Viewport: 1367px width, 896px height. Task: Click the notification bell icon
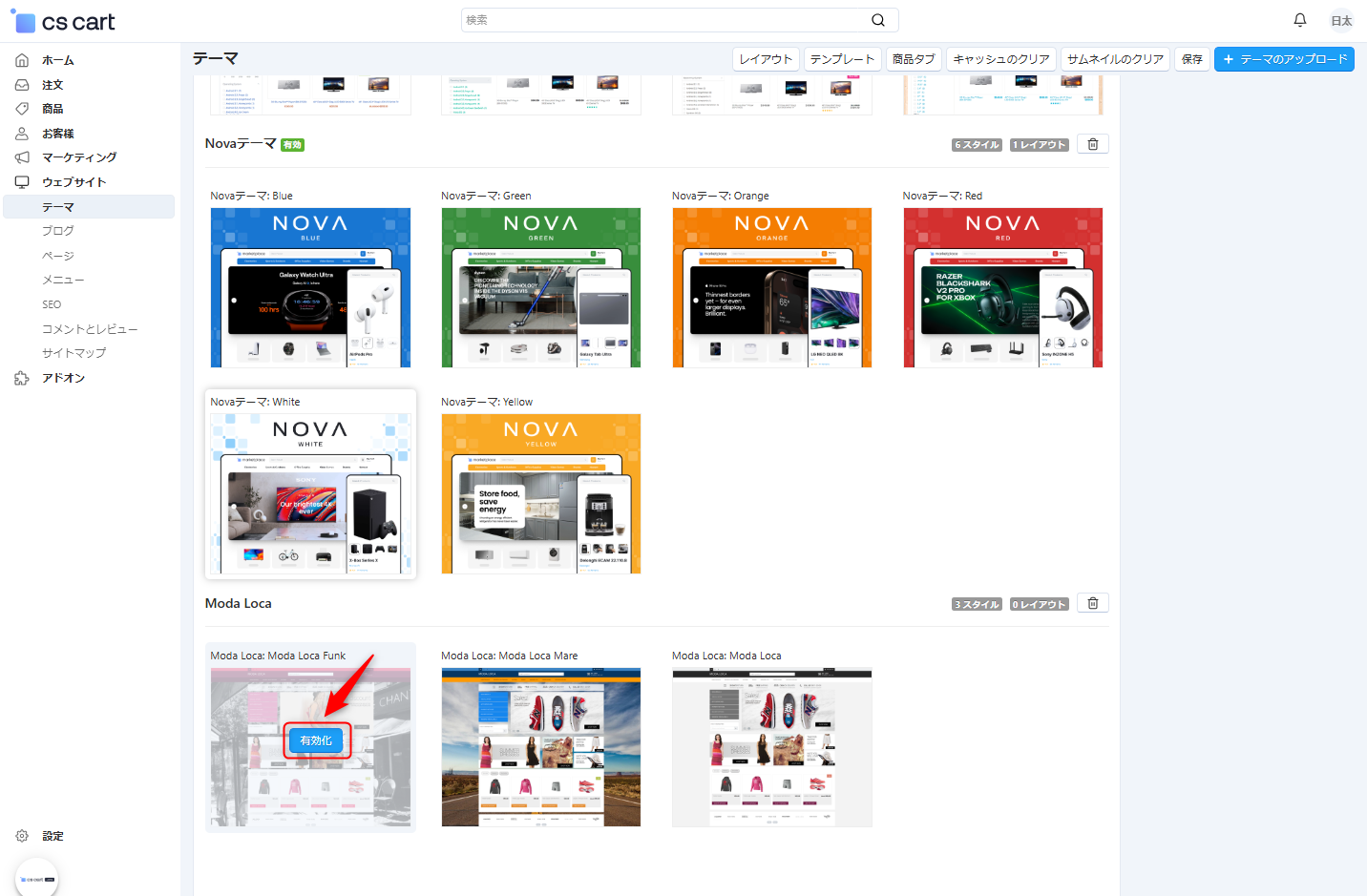[x=1299, y=20]
